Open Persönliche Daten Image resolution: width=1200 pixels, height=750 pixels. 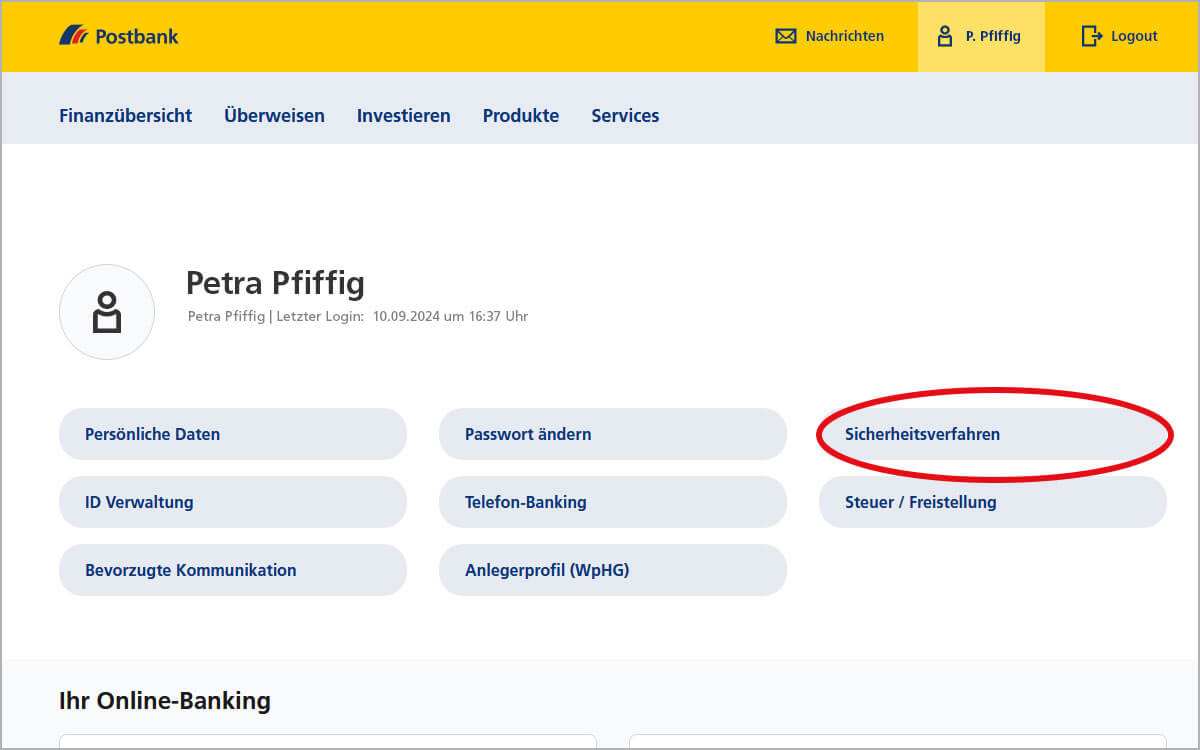click(232, 434)
